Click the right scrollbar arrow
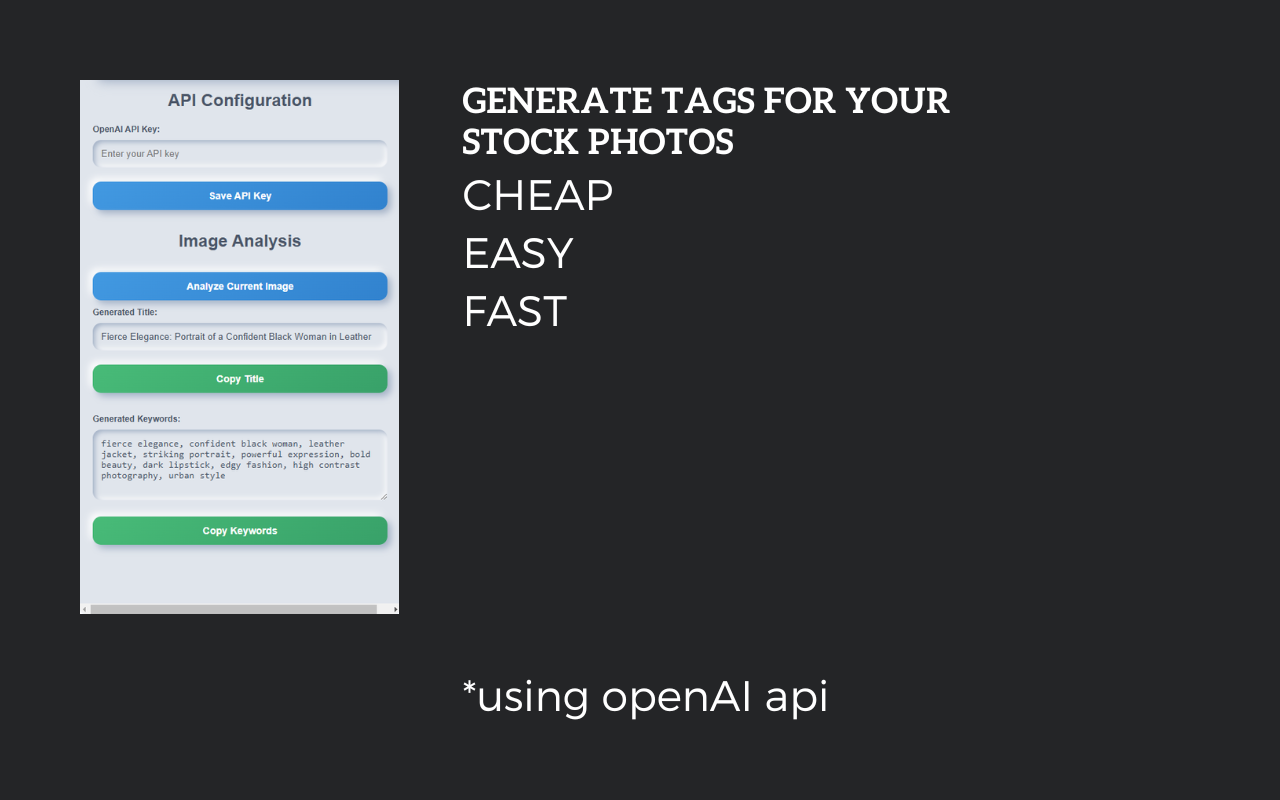 click(394, 607)
